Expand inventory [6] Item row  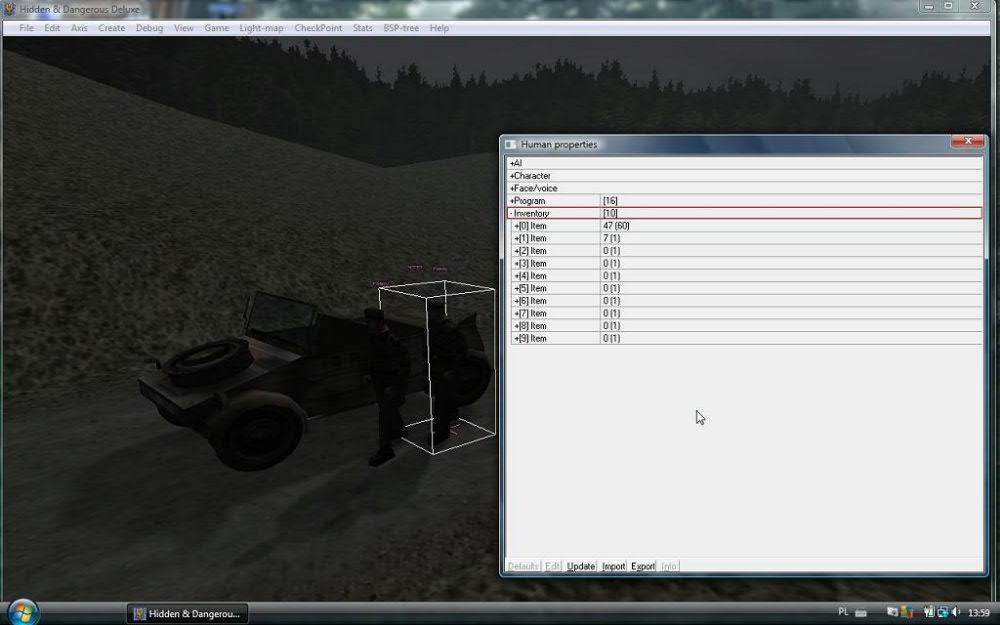click(x=517, y=301)
